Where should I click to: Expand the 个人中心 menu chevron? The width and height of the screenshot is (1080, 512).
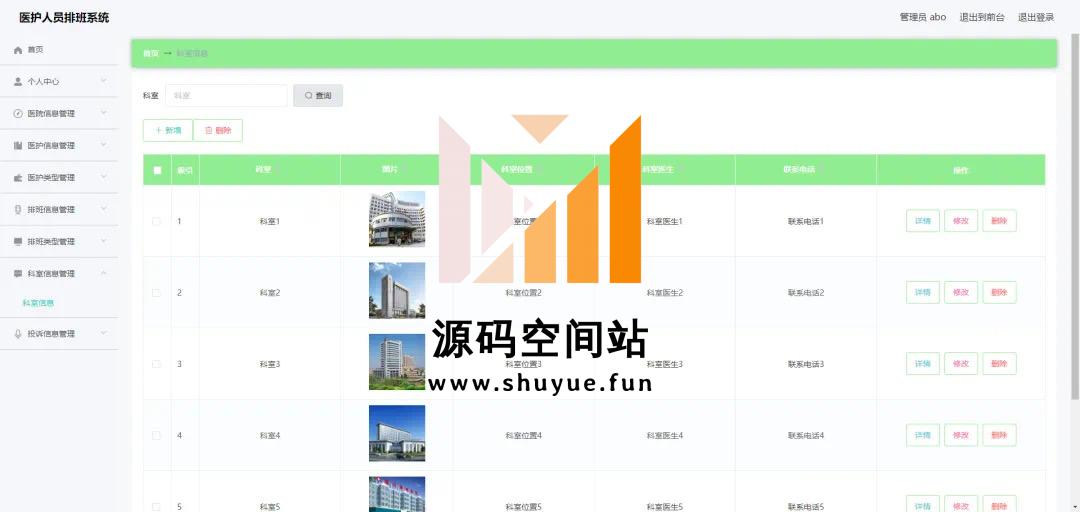(x=103, y=81)
